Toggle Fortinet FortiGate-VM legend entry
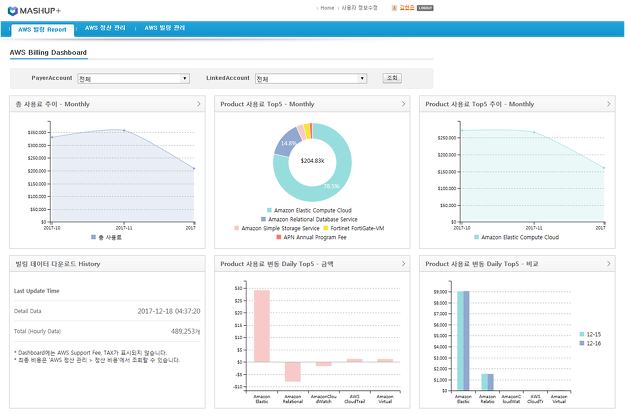625x414 pixels. [354, 228]
